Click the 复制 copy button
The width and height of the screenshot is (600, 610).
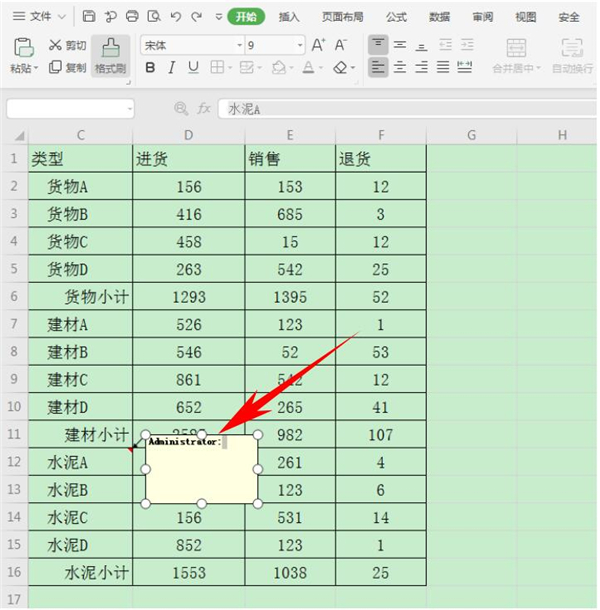tap(68, 67)
